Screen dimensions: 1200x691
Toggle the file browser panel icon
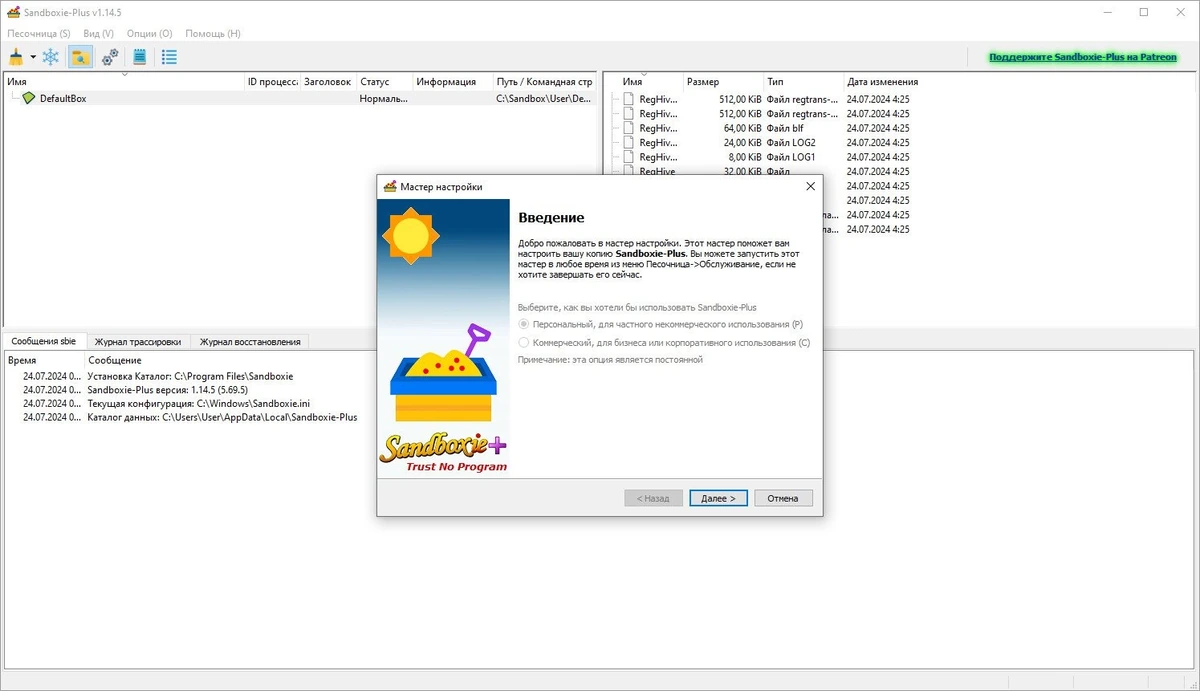(80, 57)
